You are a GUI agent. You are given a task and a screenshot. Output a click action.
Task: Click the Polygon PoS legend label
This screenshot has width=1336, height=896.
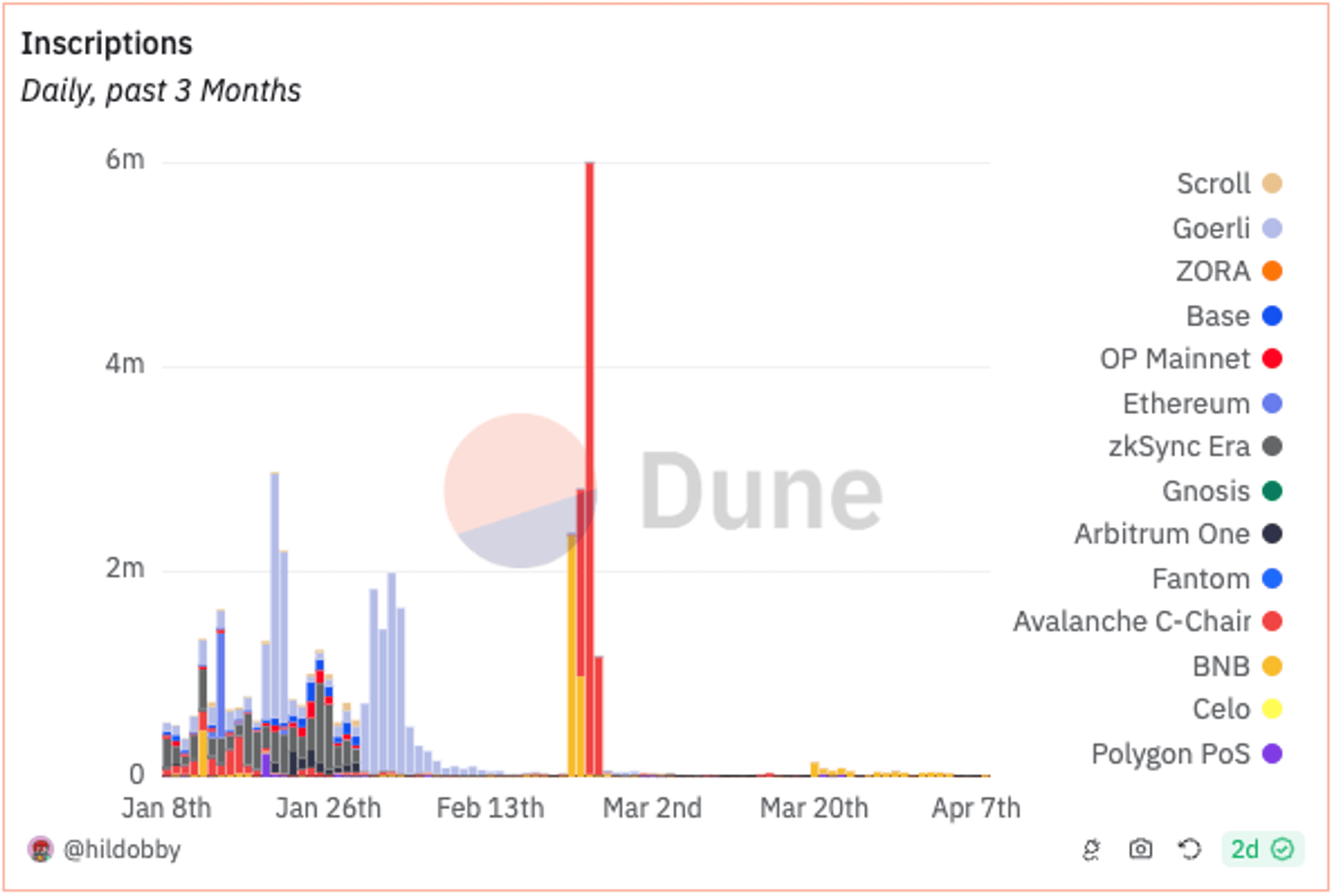point(1172,754)
